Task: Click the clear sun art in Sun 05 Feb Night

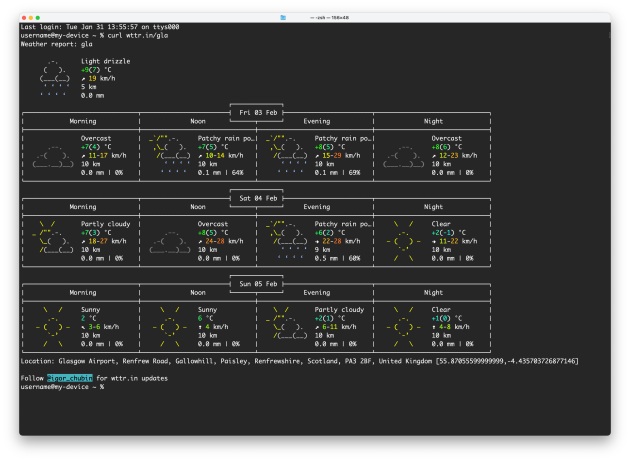Action: coord(403,327)
